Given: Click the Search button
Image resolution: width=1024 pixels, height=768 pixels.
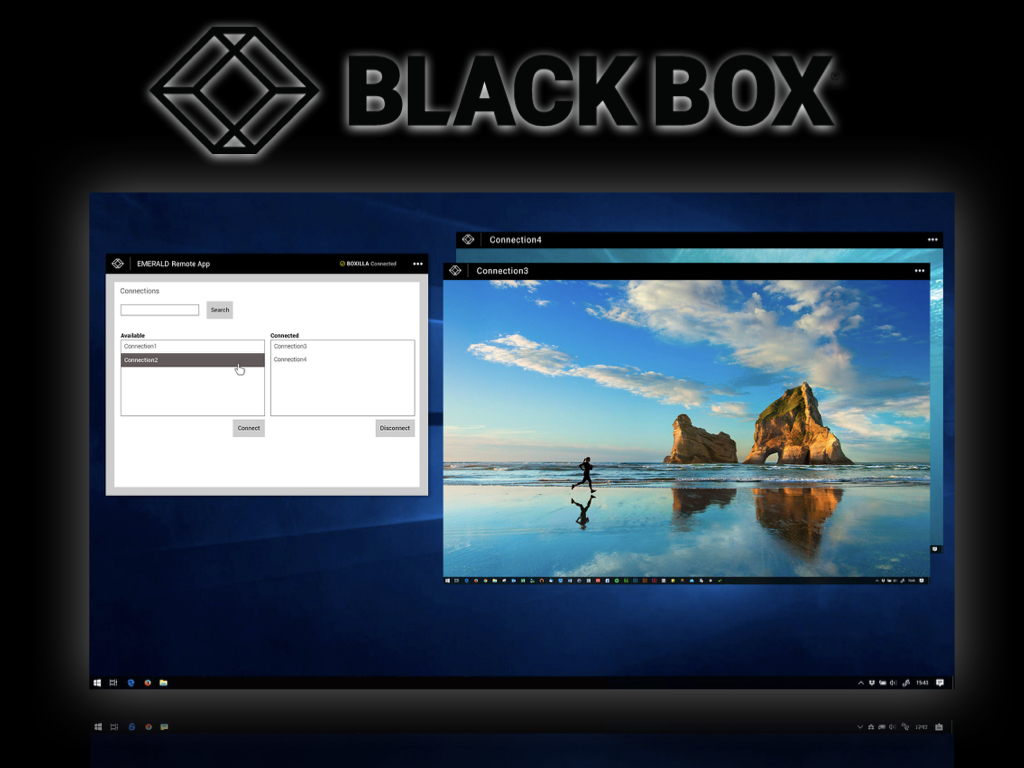Looking at the screenshot, I should [x=219, y=310].
